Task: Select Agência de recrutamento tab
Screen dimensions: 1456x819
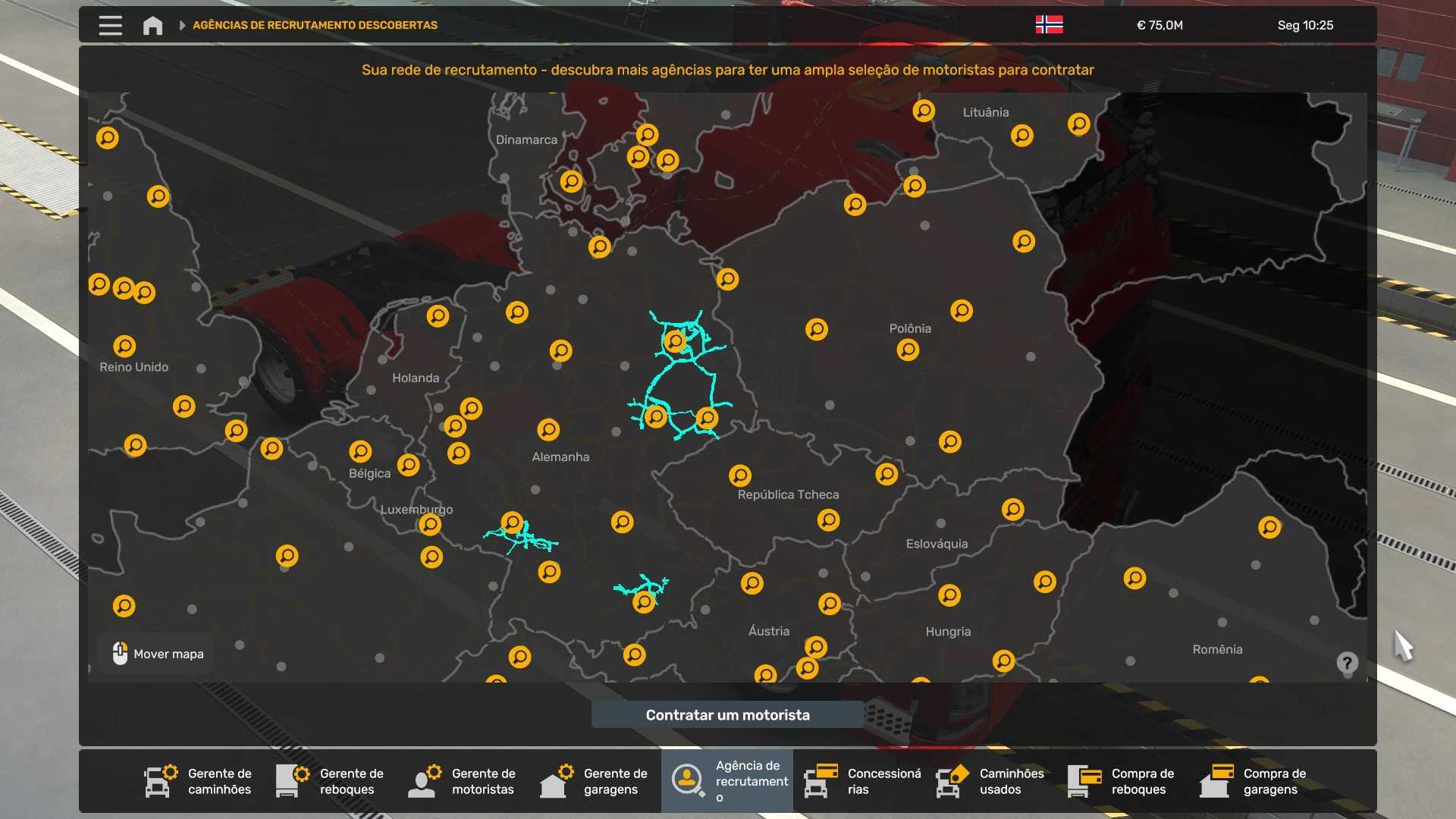Action: 727,781
